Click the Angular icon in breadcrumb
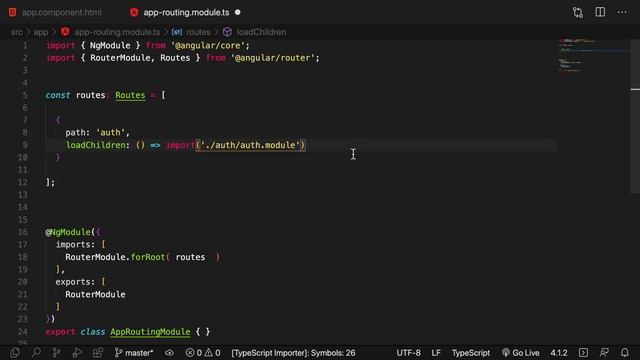 [65, 31]
